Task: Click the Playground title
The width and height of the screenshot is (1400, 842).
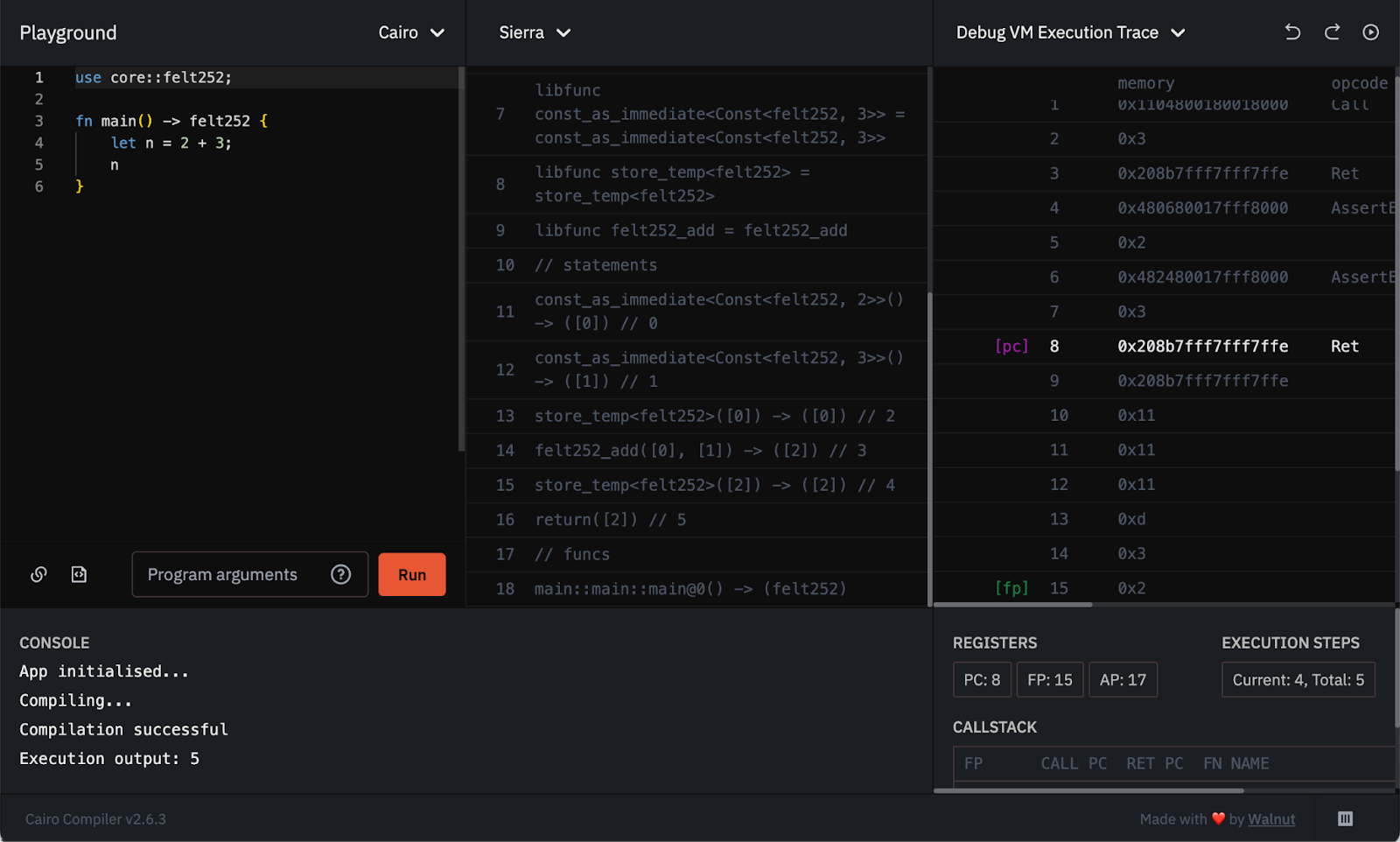Action: [68, 32]
